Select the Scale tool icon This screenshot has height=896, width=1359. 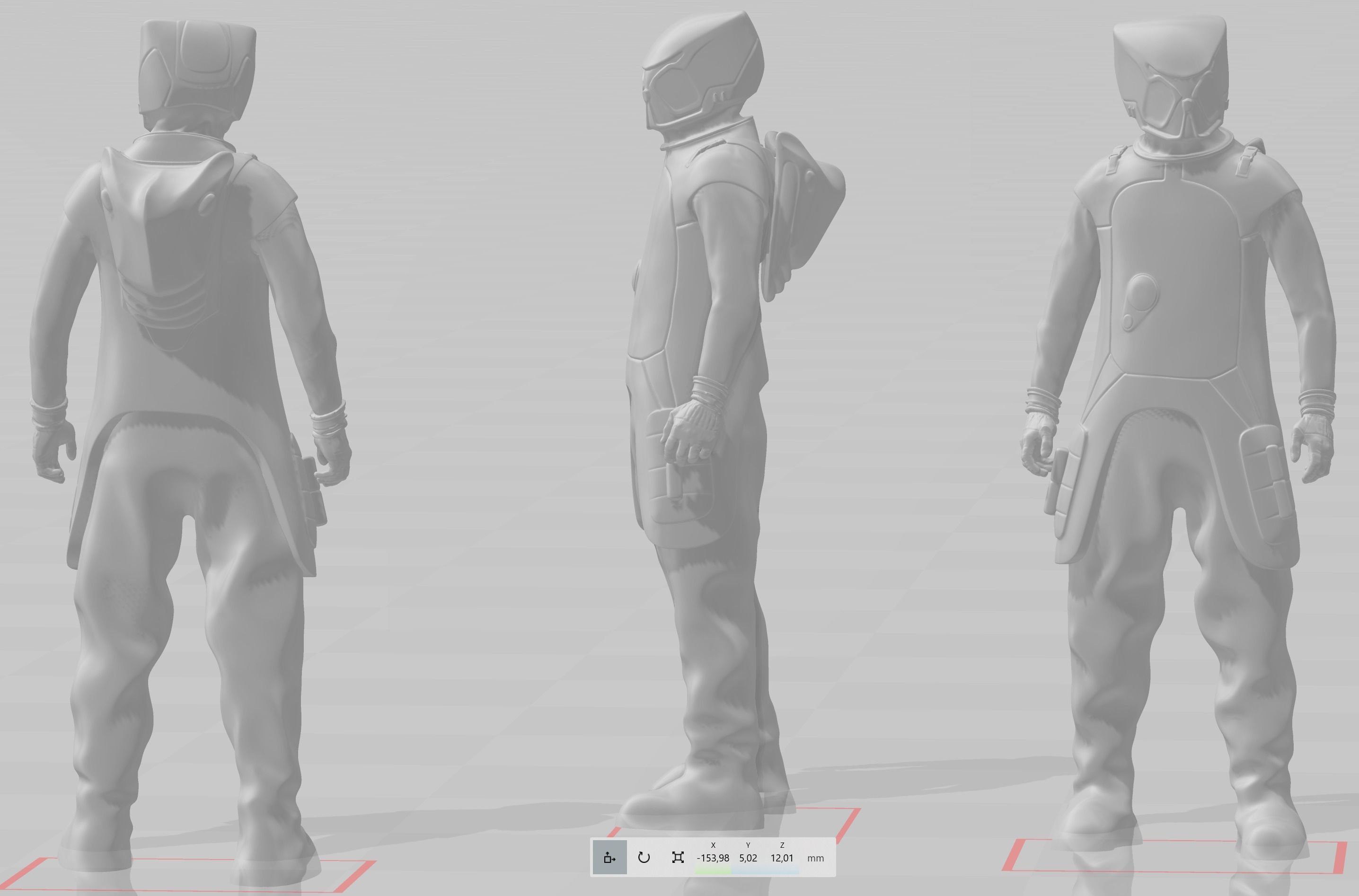(x=678, y=857)
